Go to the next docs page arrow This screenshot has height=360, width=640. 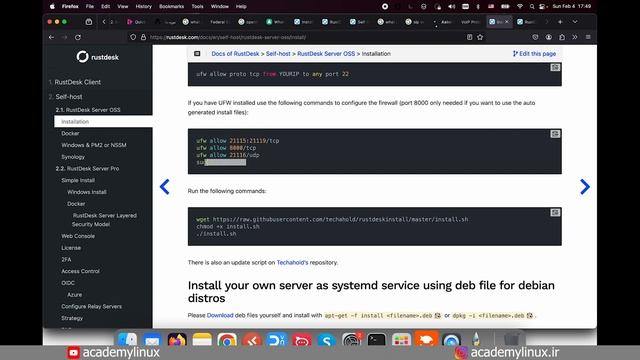(x=584, y=187)
